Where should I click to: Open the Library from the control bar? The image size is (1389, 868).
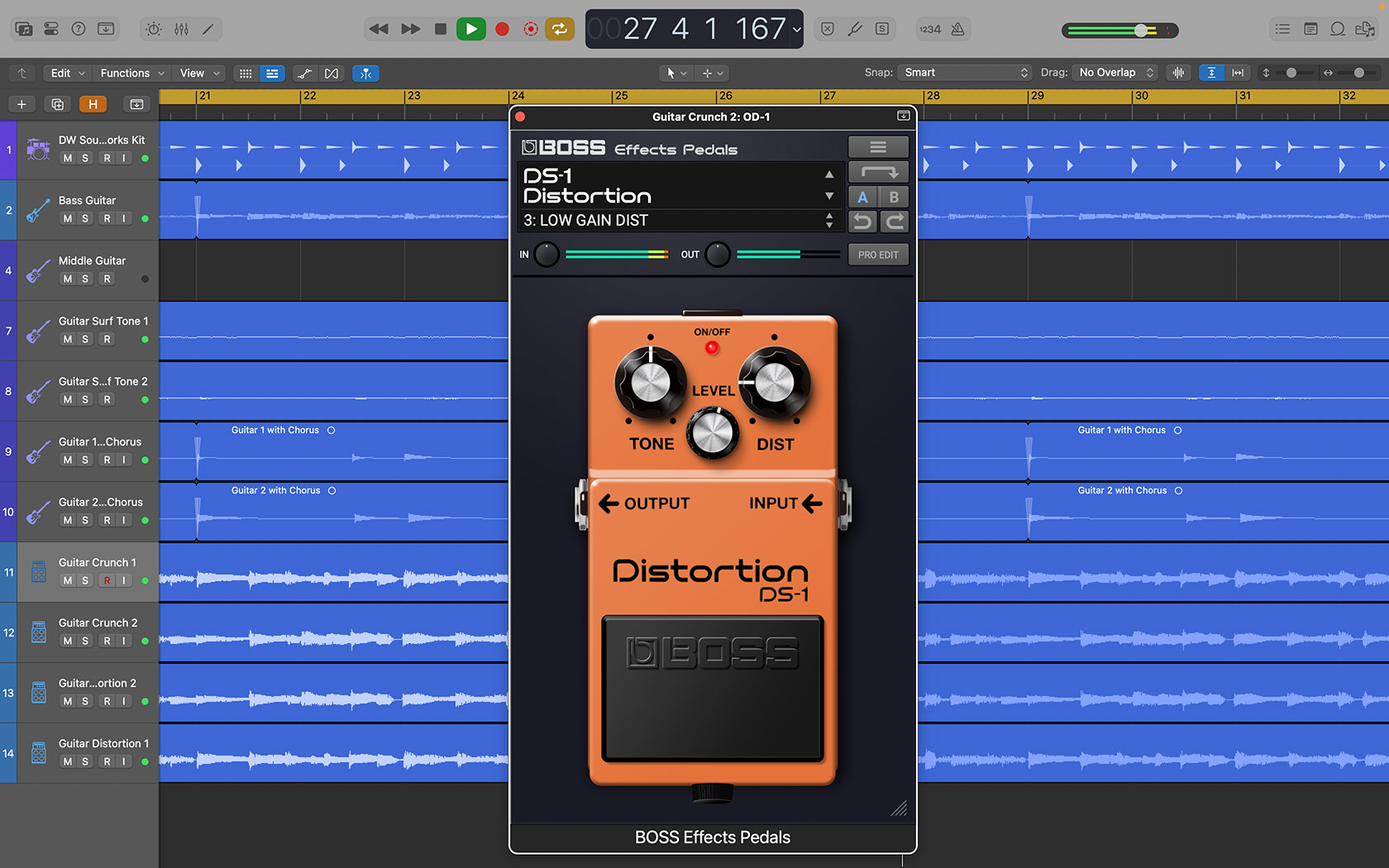point(24,29)
